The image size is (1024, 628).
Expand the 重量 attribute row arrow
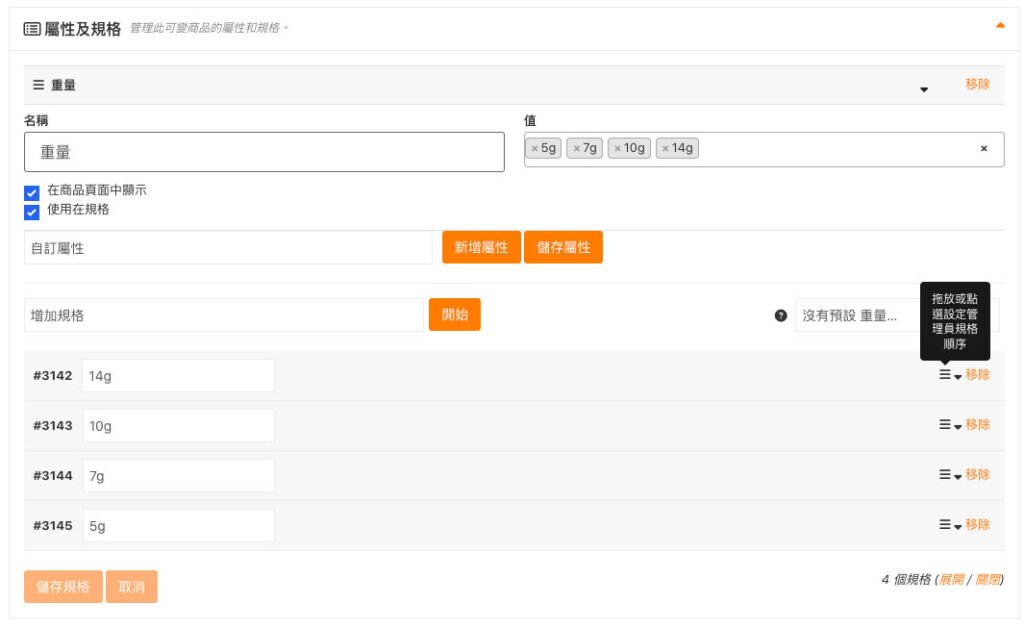click(924, 89)
